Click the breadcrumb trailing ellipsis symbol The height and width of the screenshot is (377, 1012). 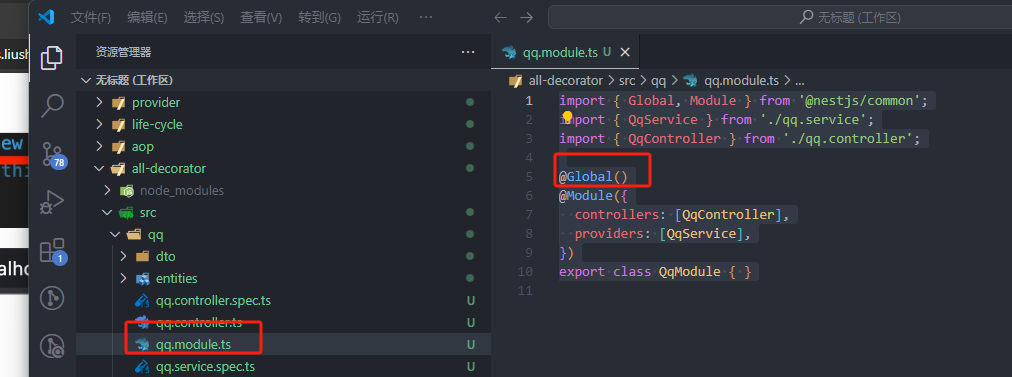(x=800, y=81)
